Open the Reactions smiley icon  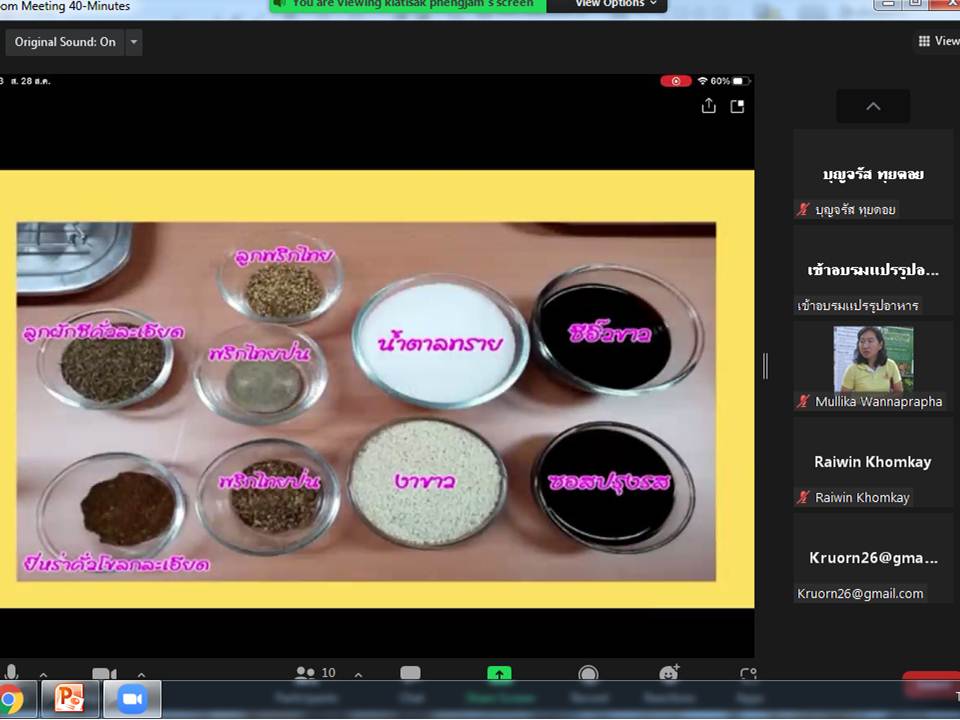click(669, 672)
